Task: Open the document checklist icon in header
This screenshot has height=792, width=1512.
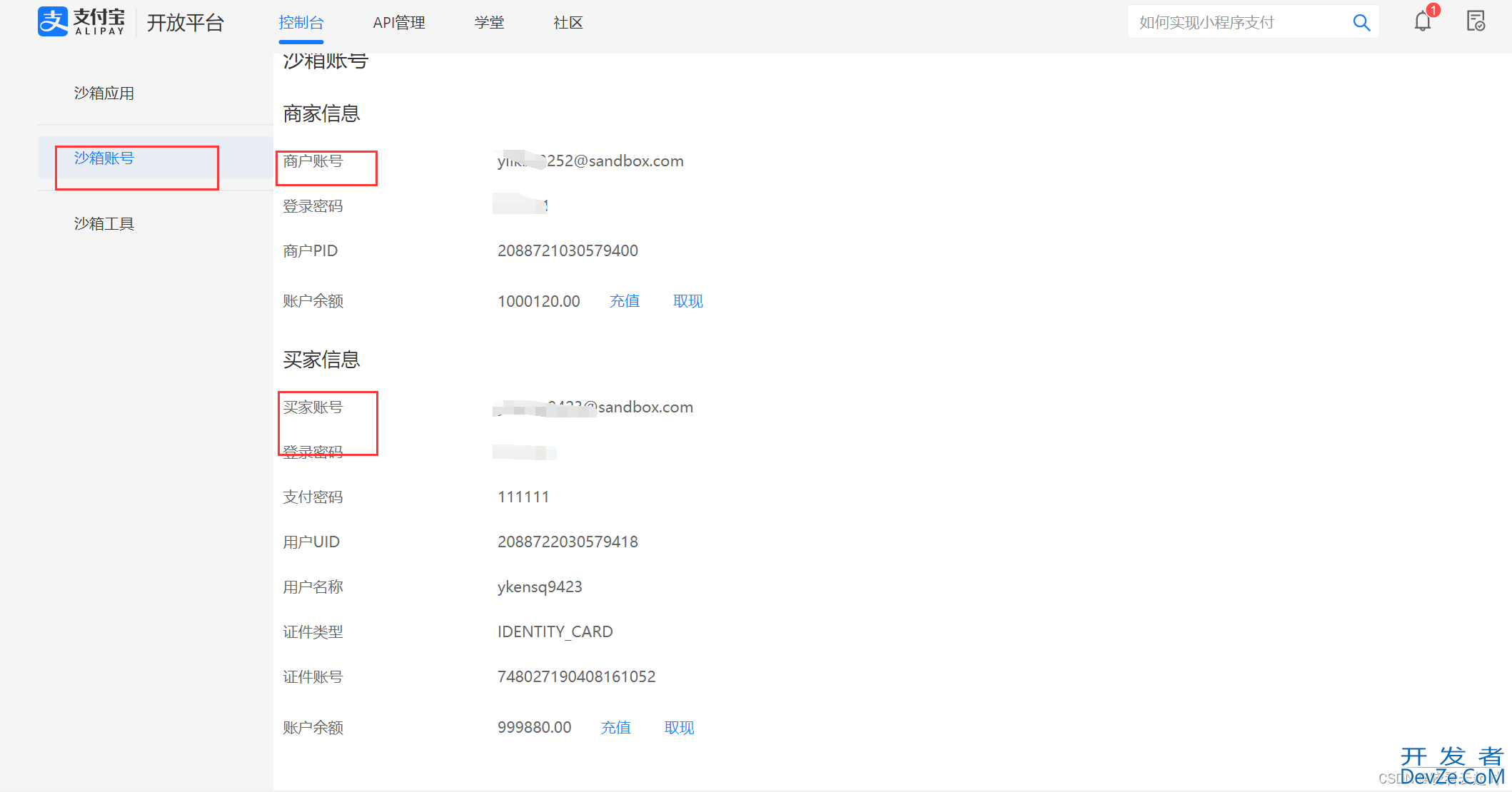Action: [1476, 21]
